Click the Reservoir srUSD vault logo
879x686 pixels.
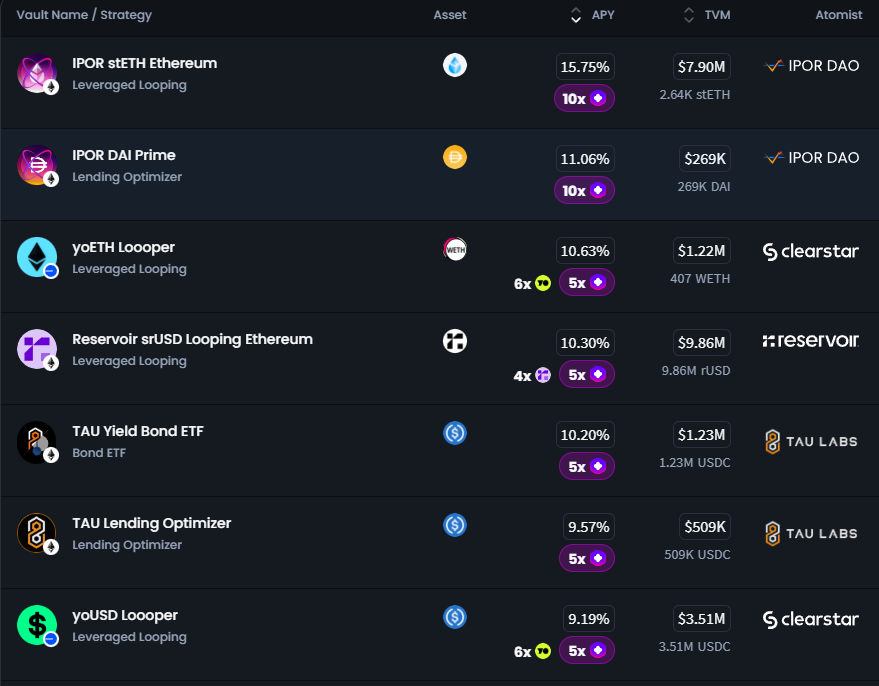[37, 349]
